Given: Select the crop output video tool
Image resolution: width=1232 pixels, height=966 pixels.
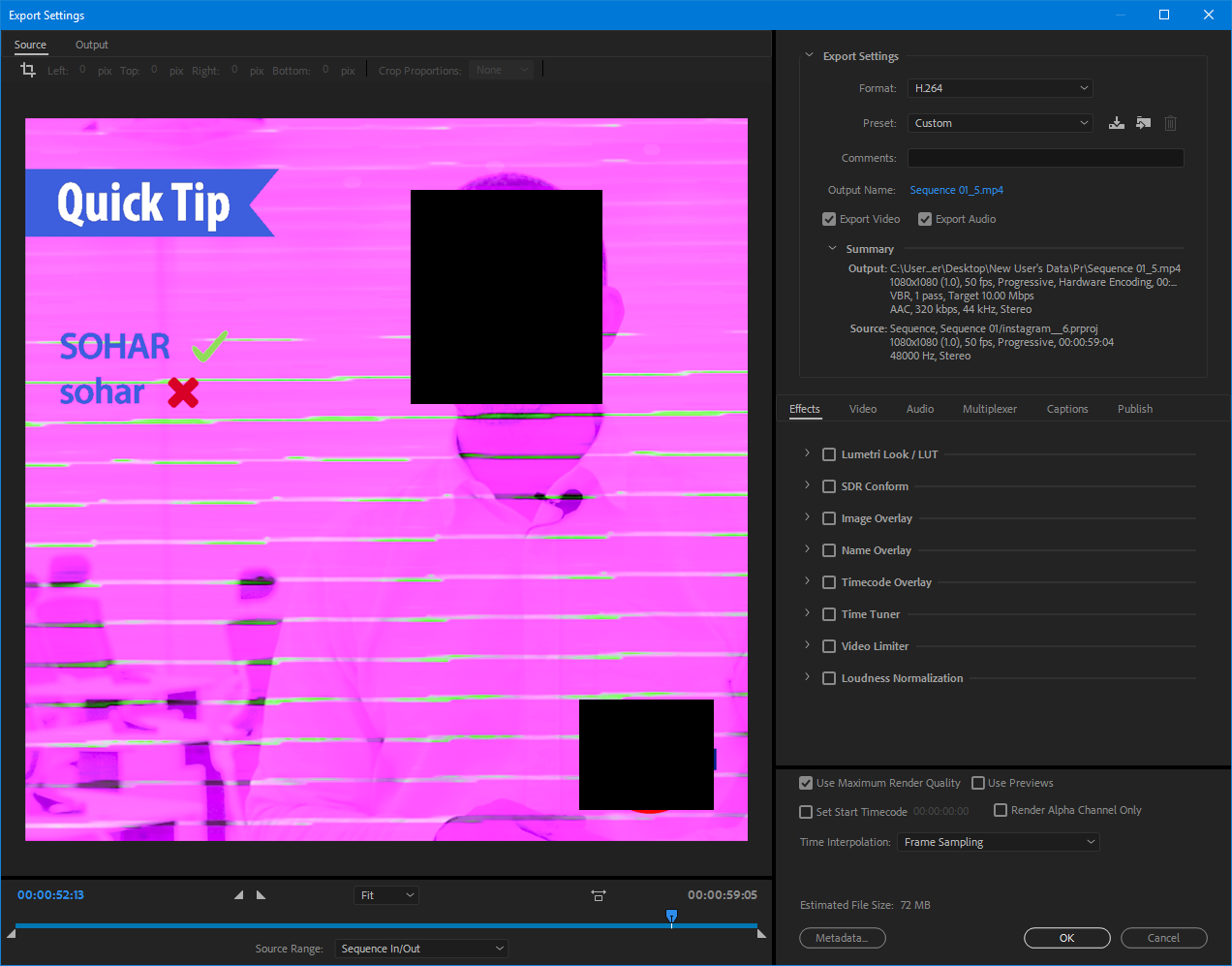Looking at the screenshot, I should tap(28, 70).
